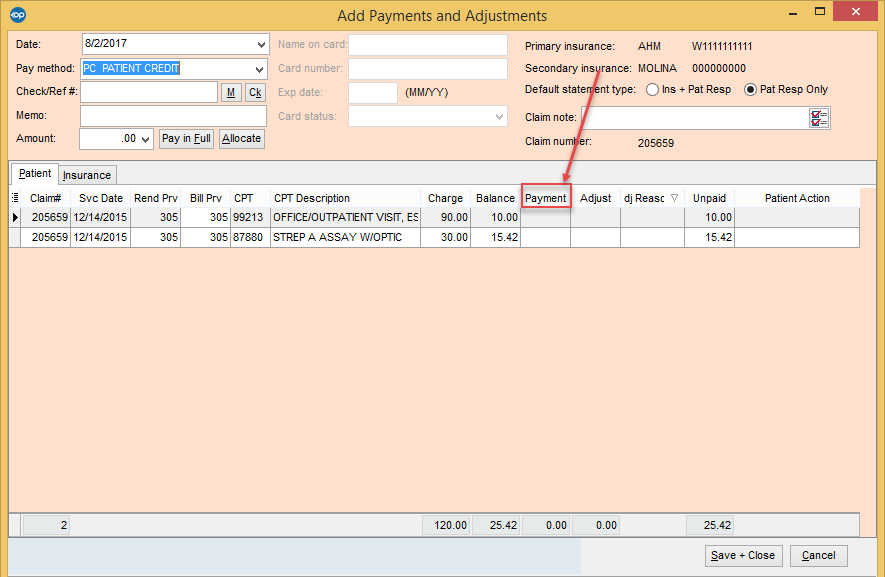
Task: Click the Rend Prv column header
Action: pyautogui.click(x=156, y=198)
